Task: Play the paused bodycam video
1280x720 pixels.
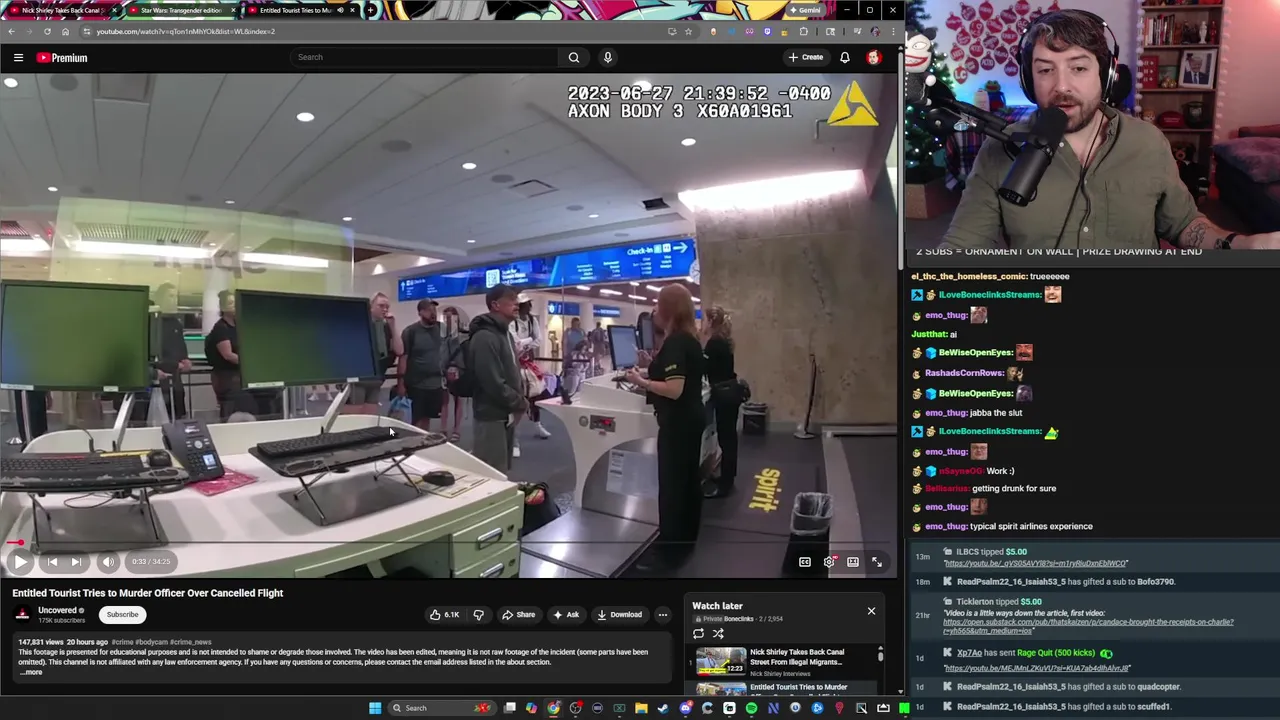Action: click(19, 562)
